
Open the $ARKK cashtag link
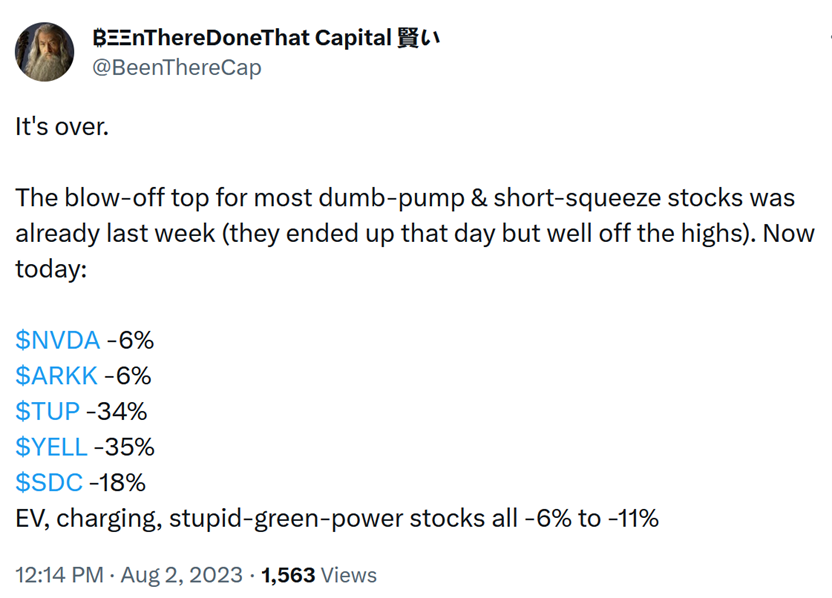tap(56, 376)
